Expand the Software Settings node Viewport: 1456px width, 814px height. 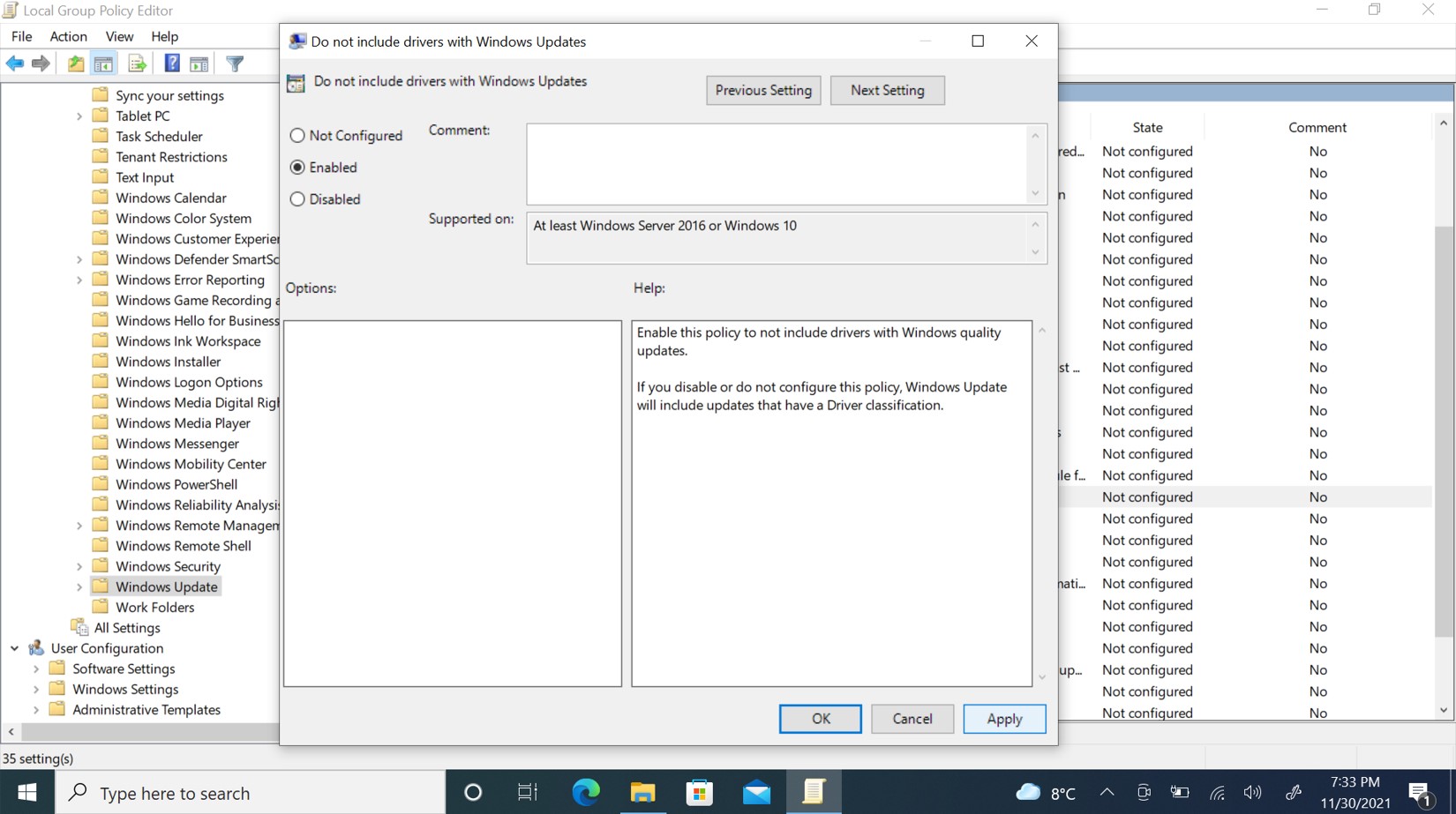click(x=36, y=668)
